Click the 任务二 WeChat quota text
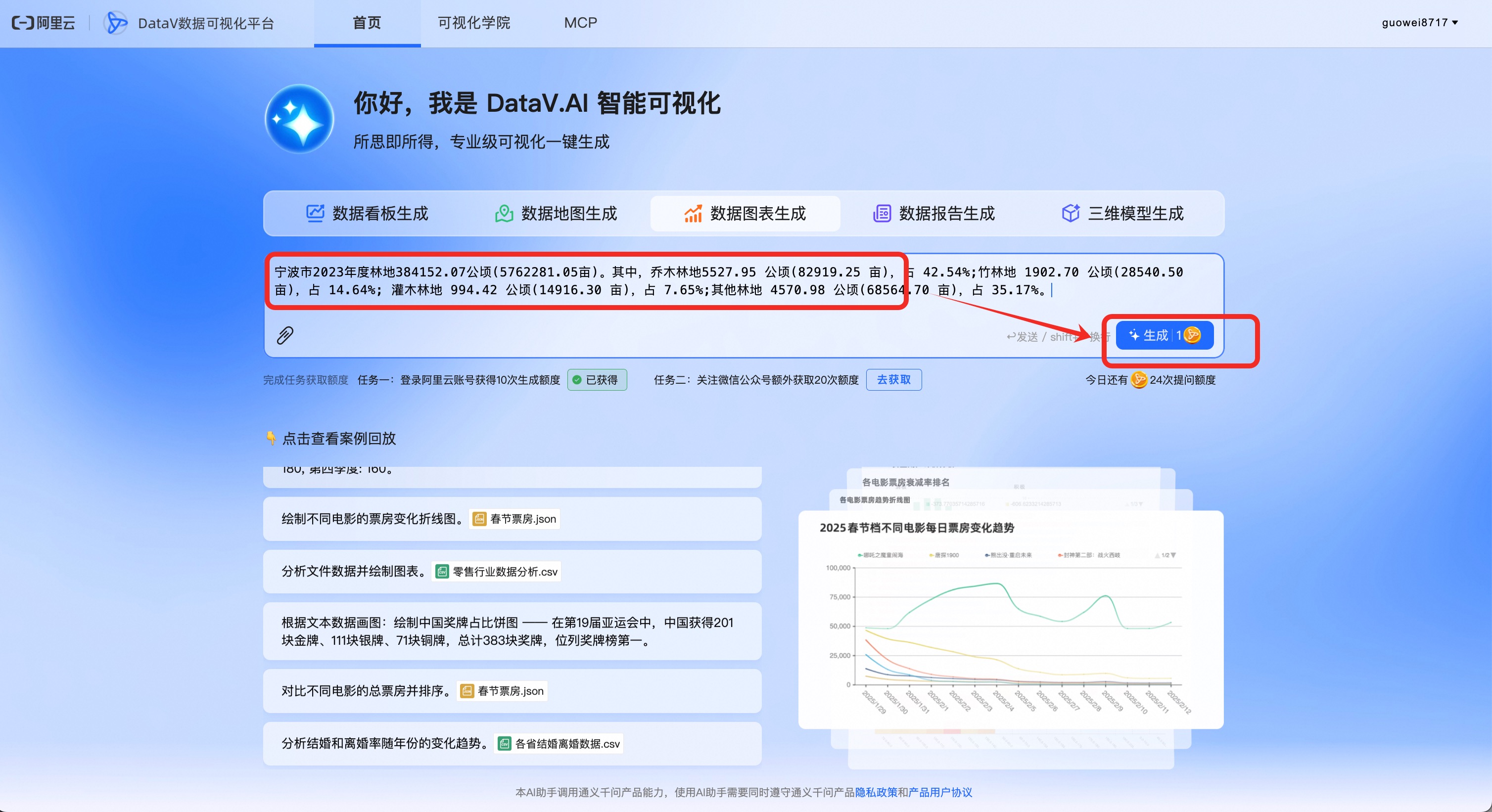The image size is (1492, 812). tap(756, 380)
